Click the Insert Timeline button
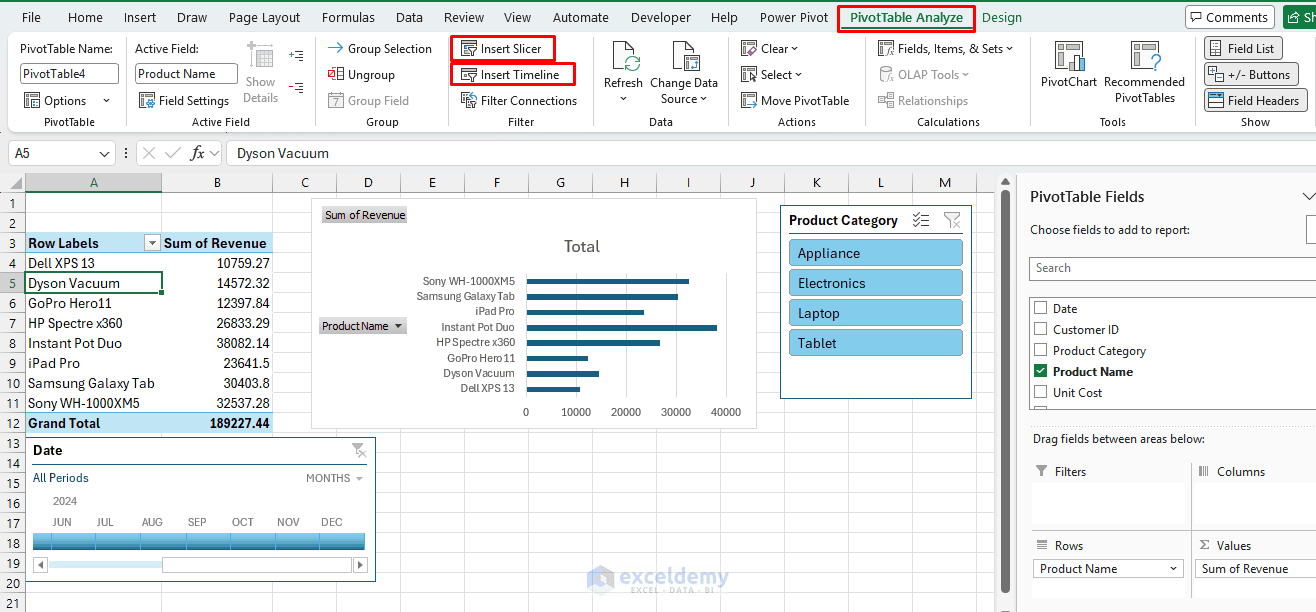This screenshot has height=612, width=1316. [x=510, y=75]
